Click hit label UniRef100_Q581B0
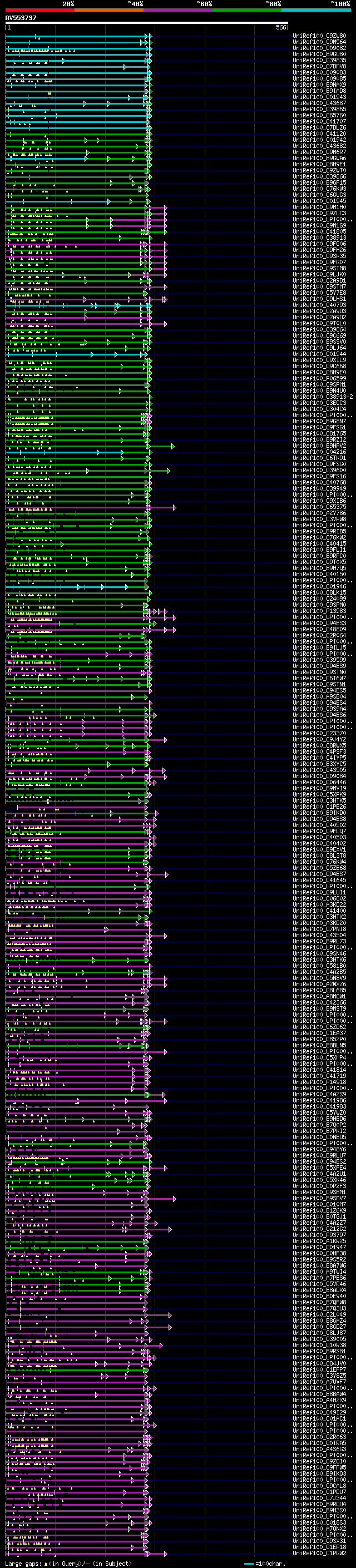The image size is (356, 1568). point(319,966)
